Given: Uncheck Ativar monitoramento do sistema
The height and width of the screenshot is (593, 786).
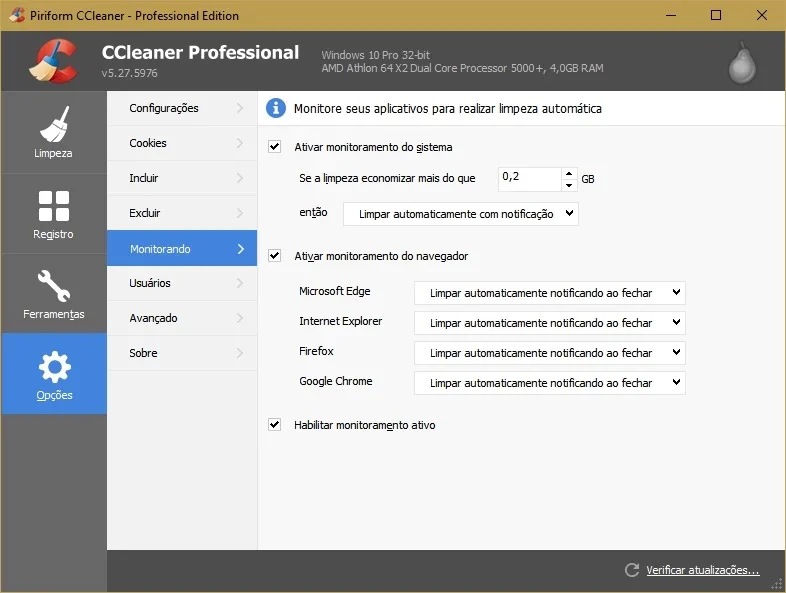Looking at the screenshot, I should [x=274, y=147].
